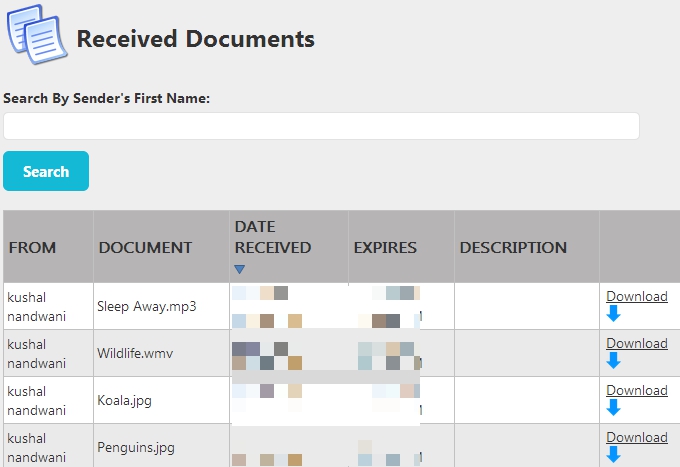680x467 pixels.
Task: Click the Received Documents header icon
Action: pyautogui.click(x=36, y=38)
